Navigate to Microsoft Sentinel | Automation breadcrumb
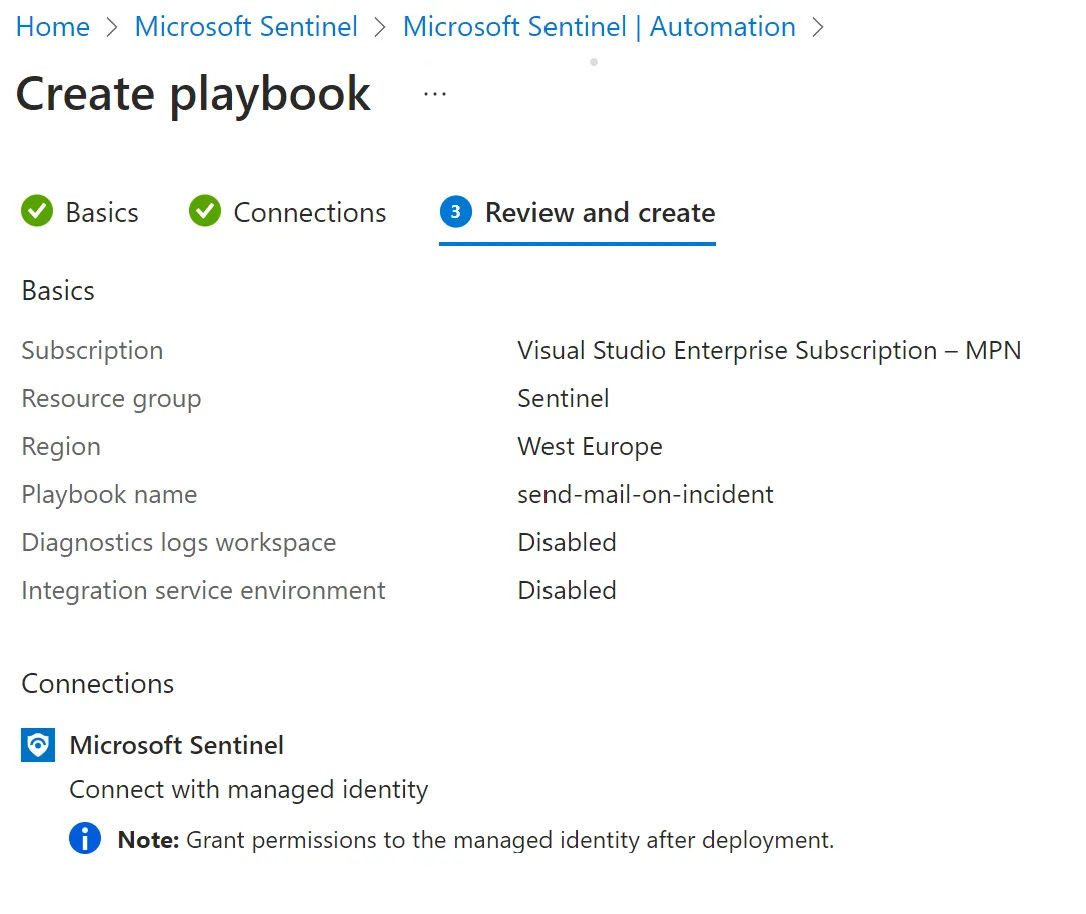Image resolution: width=1086 pixels, height=914 pixels. pyautogui.click(x=599, y=27)
